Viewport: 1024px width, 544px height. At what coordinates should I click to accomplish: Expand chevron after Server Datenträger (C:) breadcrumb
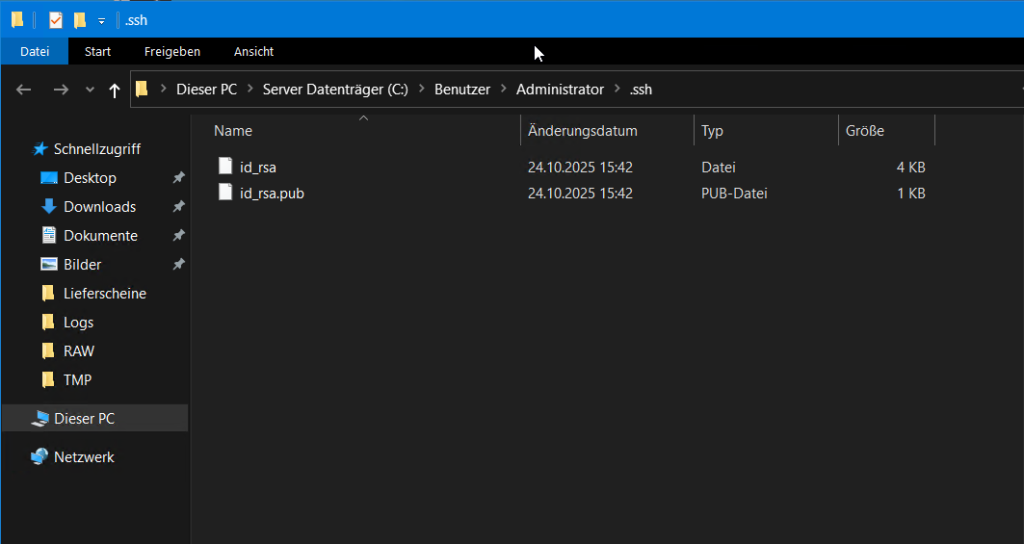pos(421,89)
